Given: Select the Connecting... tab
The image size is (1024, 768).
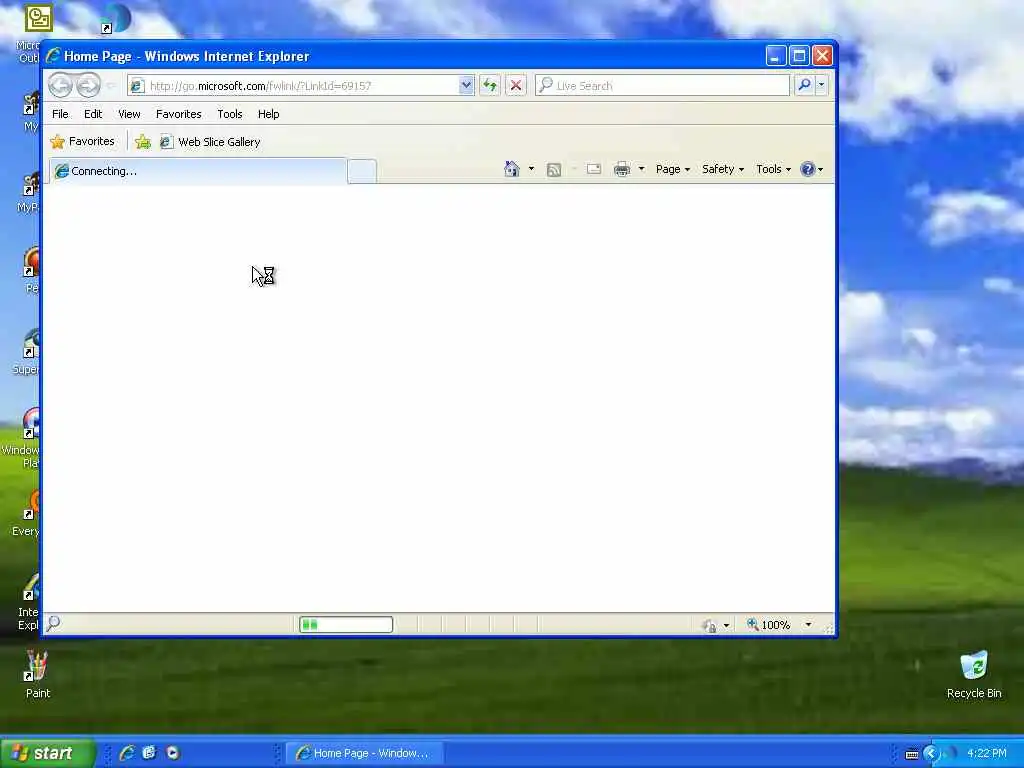Looking at the screenshot, I should [x=198, y=171].
